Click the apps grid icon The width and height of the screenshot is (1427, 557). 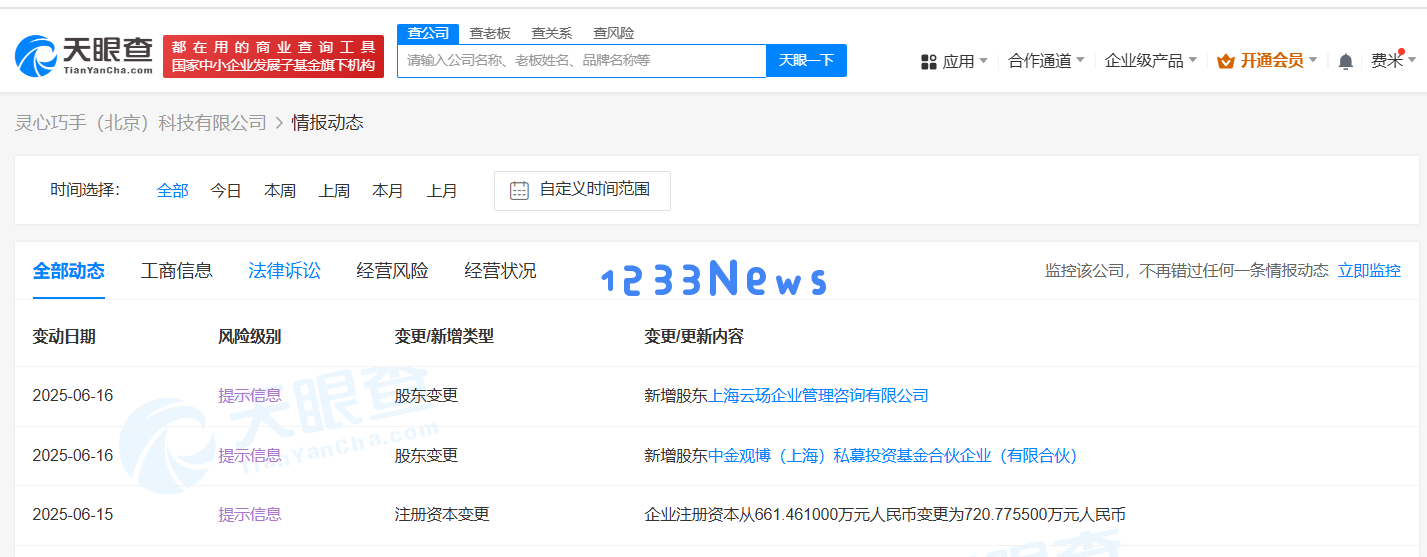pos(928,61)
